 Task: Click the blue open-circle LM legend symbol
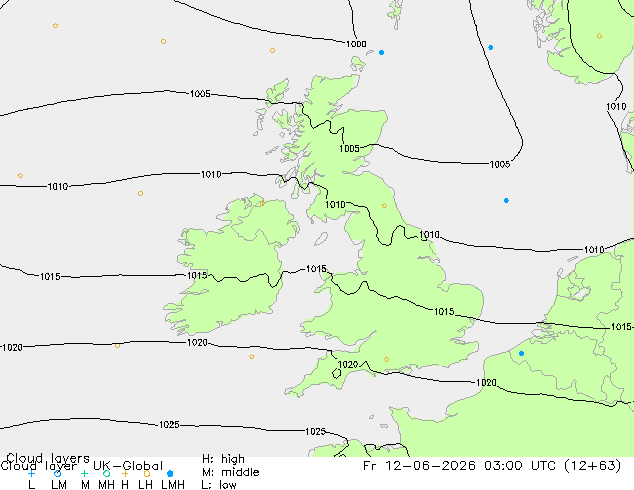(x=57, y=473)
